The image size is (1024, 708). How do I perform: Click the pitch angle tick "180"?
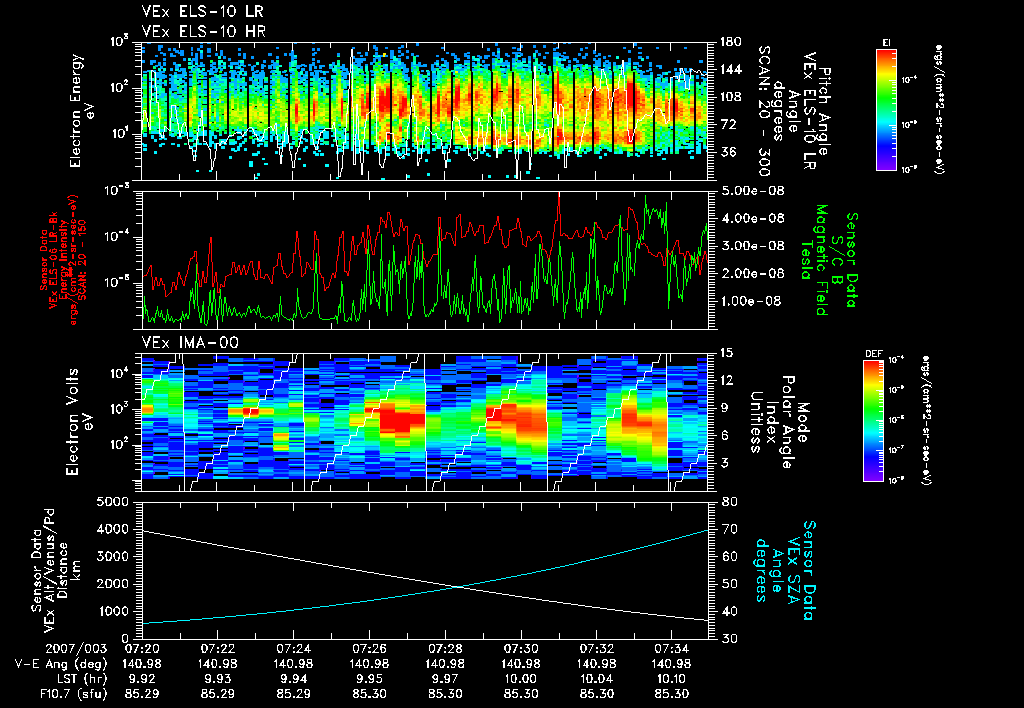(x=730, y=42)
